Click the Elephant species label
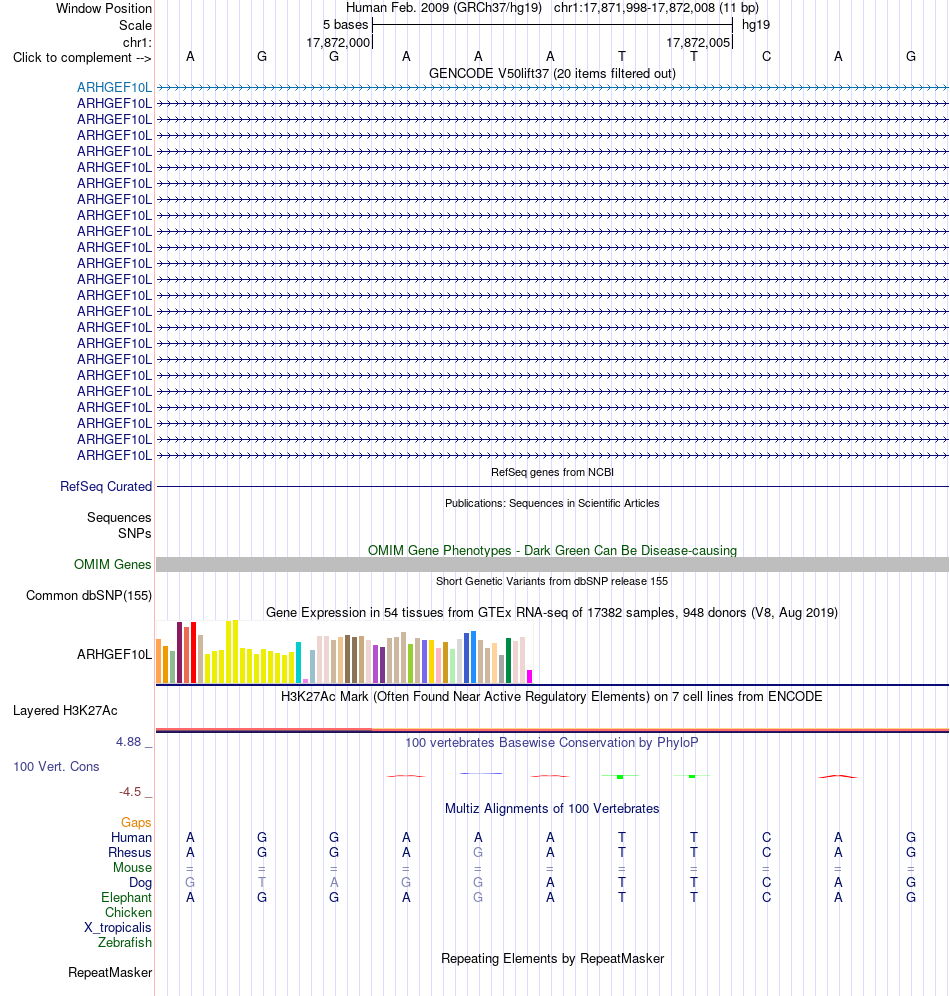This screenshot has height=996, width=950. (x=126, y=898)
